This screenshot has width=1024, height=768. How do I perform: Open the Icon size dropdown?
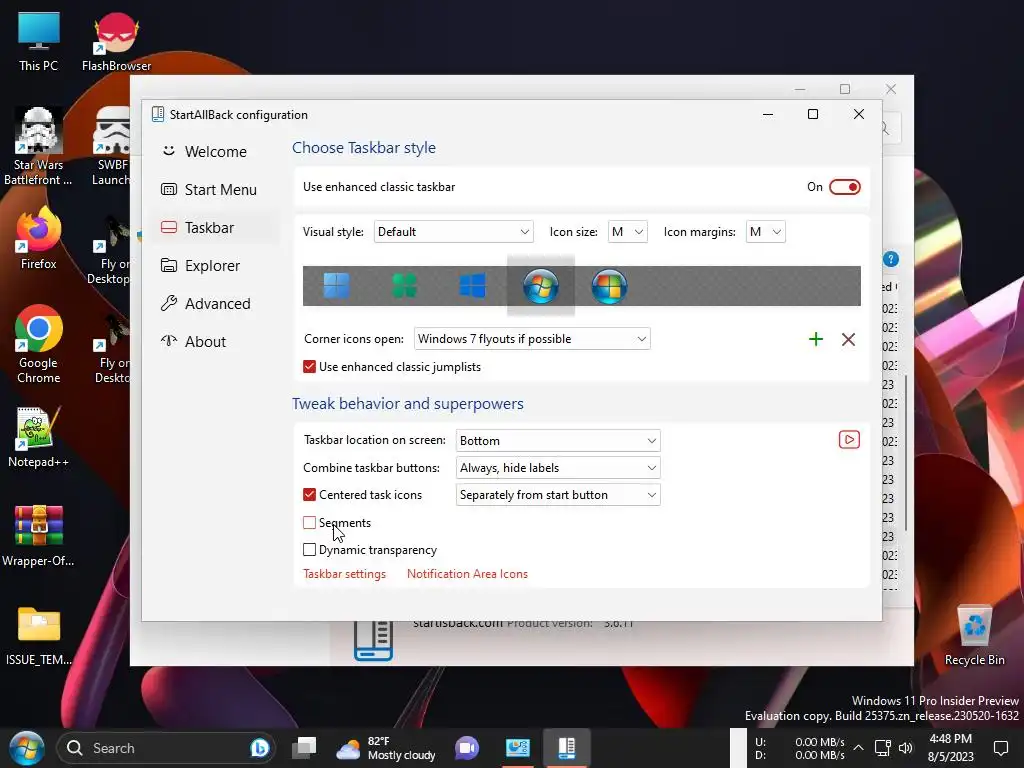(x=628, y=232)
